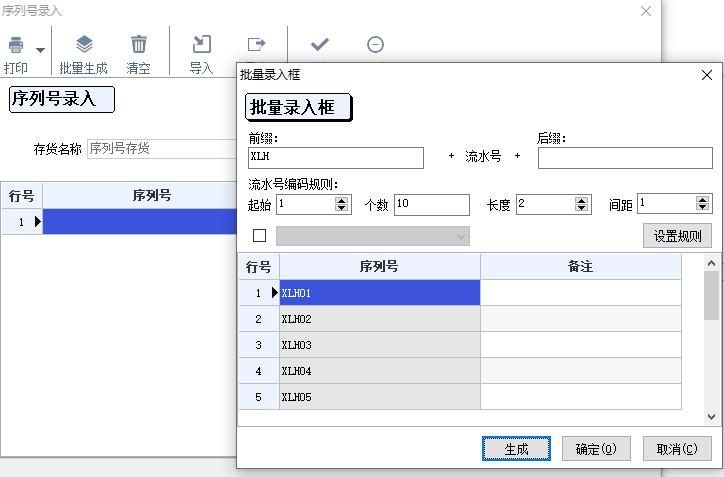The image size is (724, 477).
Task: Decrease the 起始 start value
Action: coord(342,208)
